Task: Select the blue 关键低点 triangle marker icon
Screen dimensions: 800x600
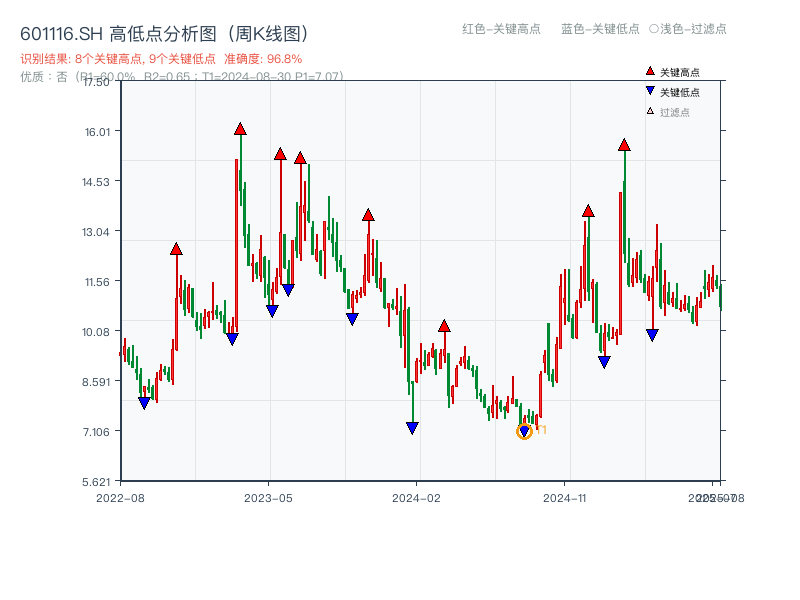Action: tap(650, 90)
